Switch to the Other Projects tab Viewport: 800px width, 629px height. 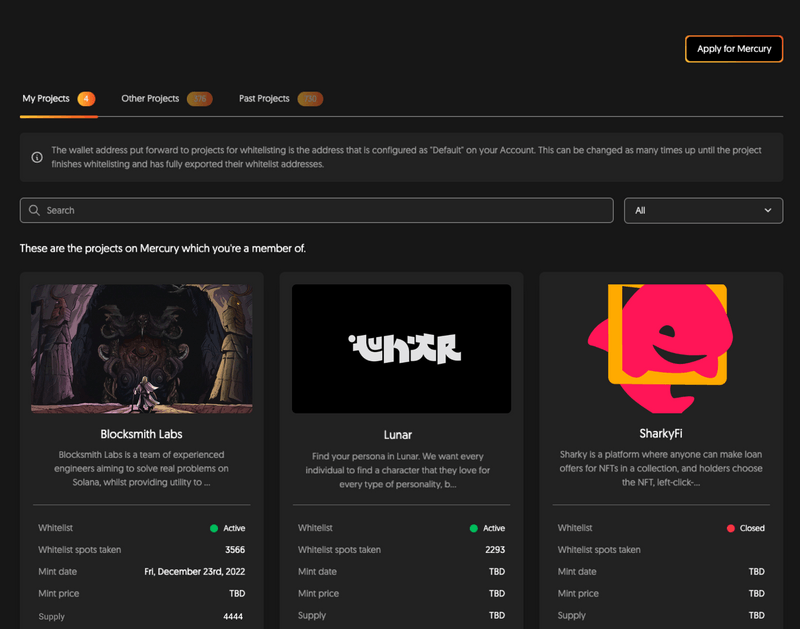(150, 99)
